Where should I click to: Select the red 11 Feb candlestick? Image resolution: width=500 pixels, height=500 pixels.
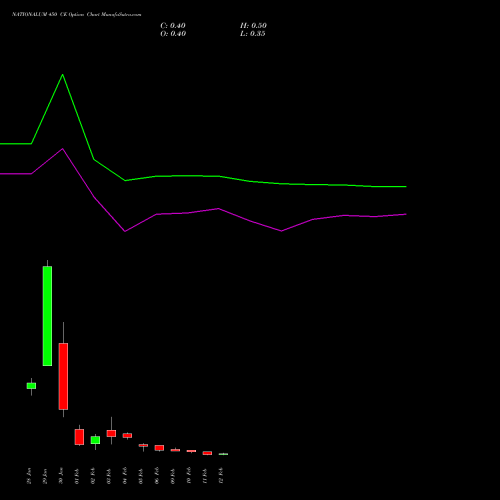(x=207, y=453)
